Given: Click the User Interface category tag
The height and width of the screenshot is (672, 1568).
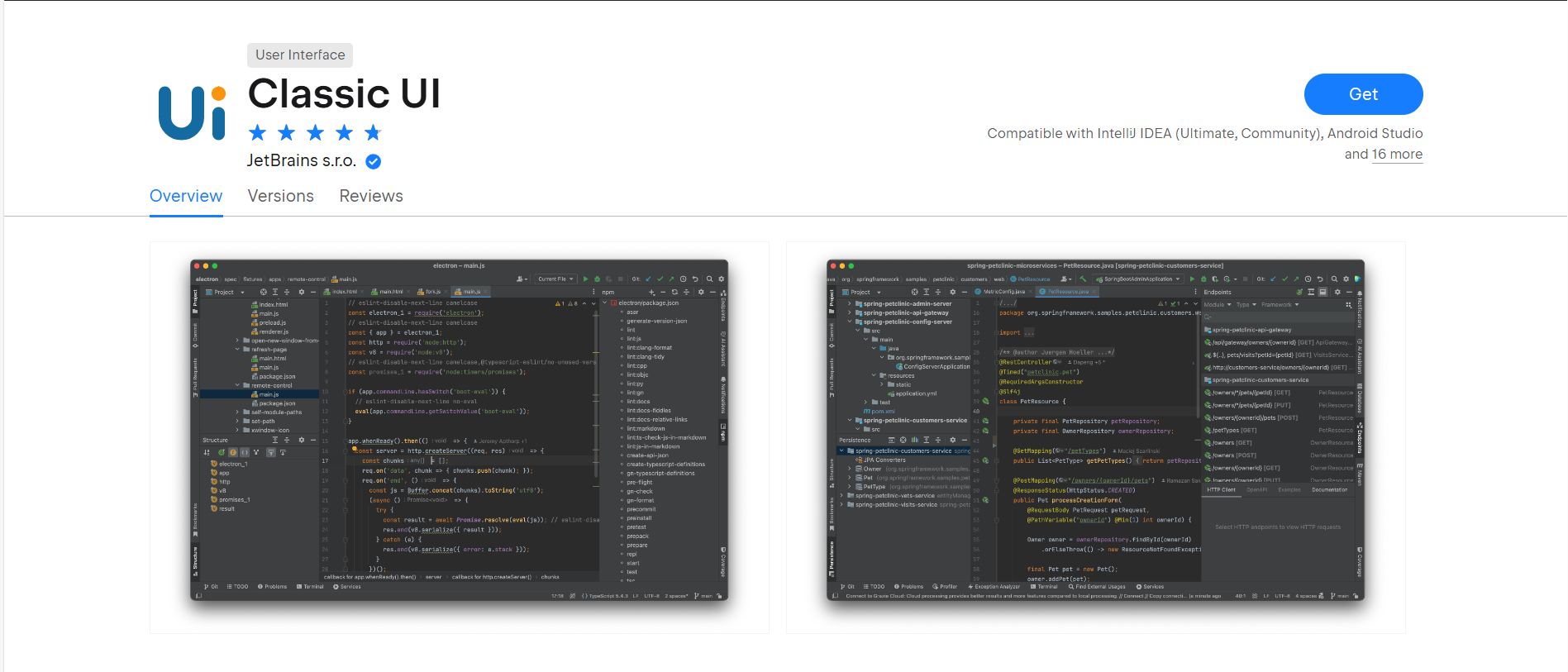Looking at the screenshot, I should pyautogui.click(x=300, y=55).
